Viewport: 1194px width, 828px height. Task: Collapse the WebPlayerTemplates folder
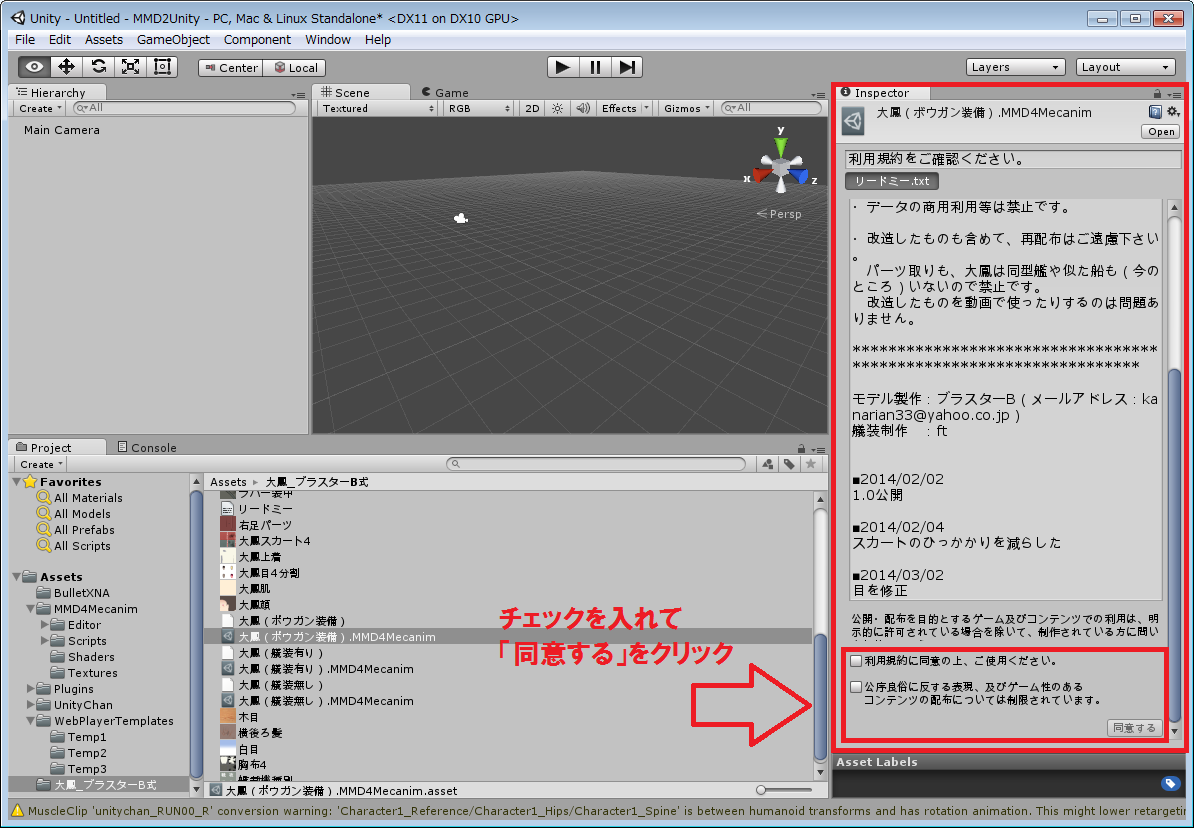[30, 721]
